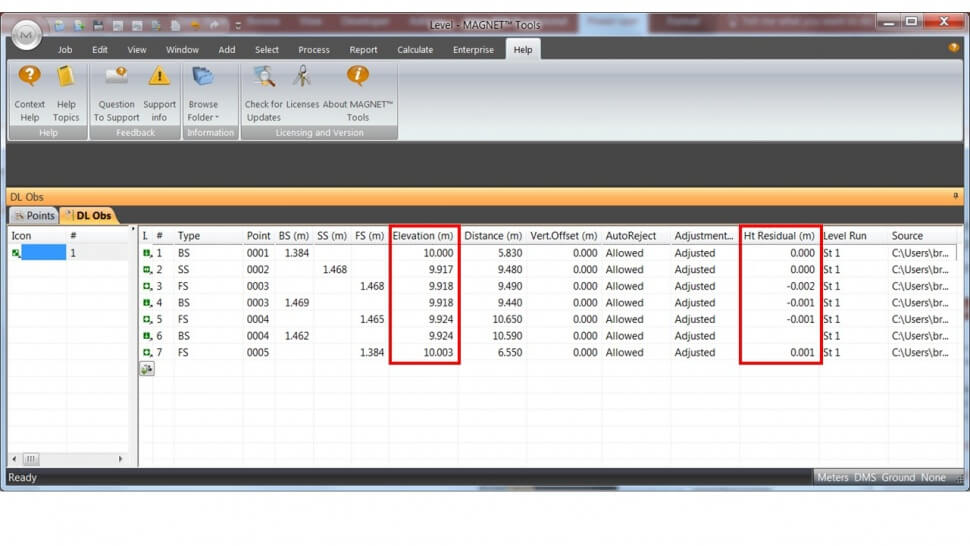Toggle the DL Obs panel pin icon
Viewport: 970px width, 546px height.
955,196
